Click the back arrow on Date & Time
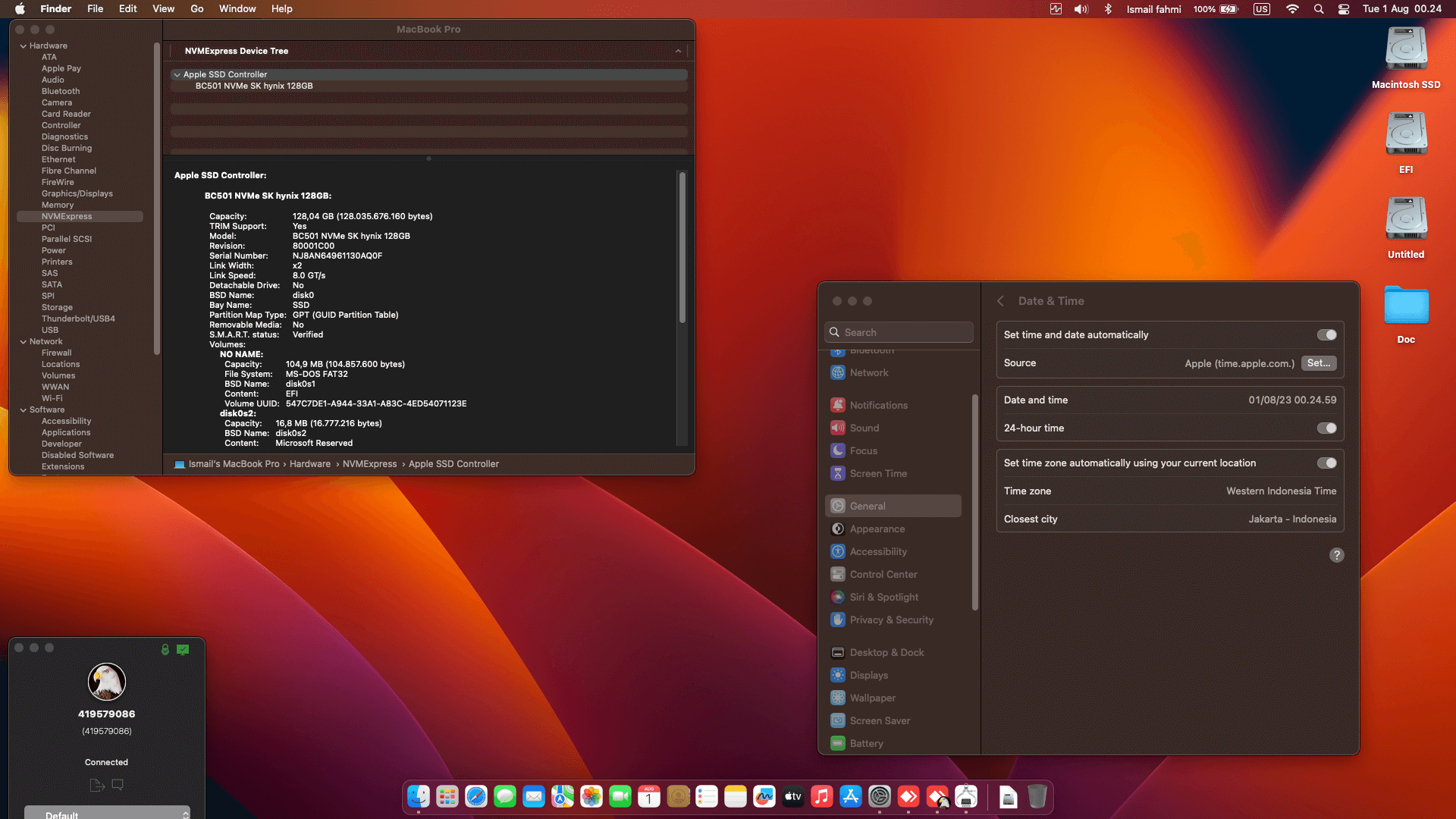The height and width of the screenshot is (819, 1456). 999,301
